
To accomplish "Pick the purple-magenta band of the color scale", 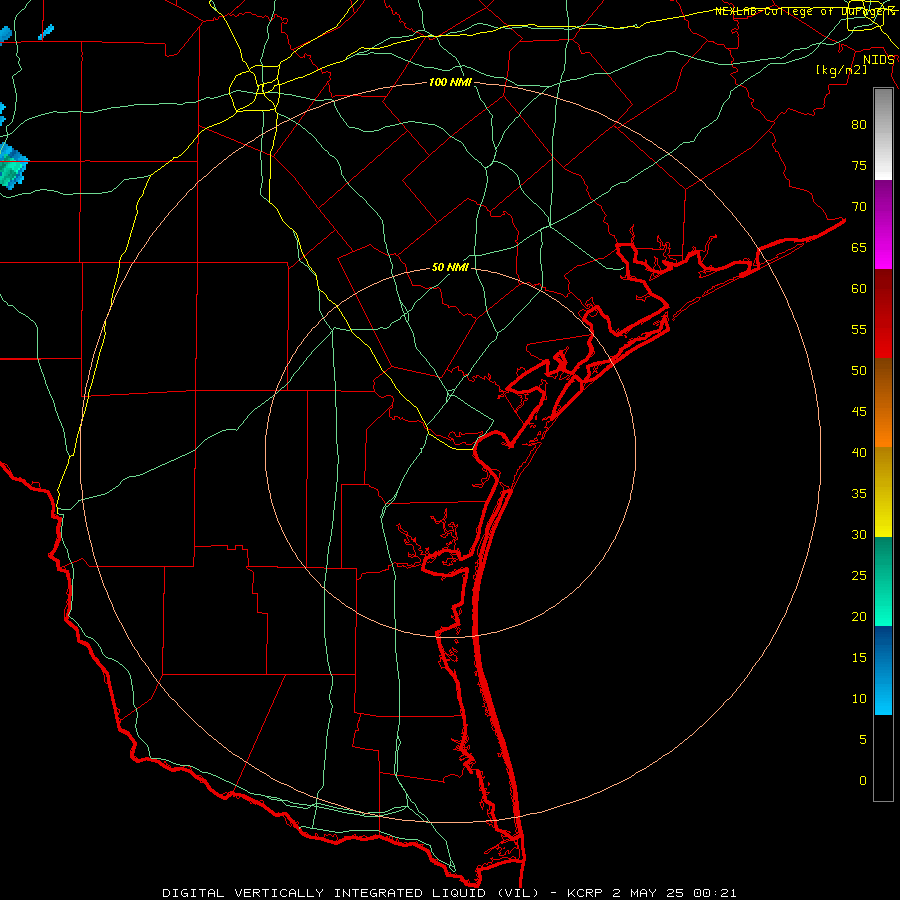I will pyautogui.click(x=883, y=224).
